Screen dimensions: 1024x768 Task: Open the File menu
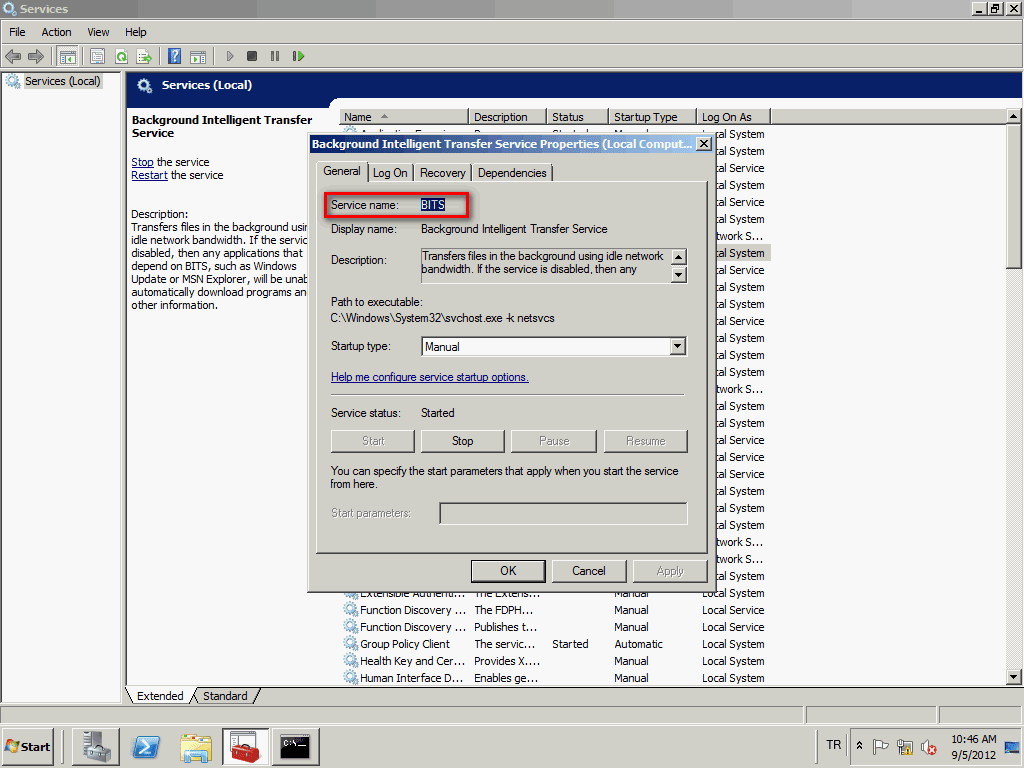pyautogui.click(x=17, y=32)
